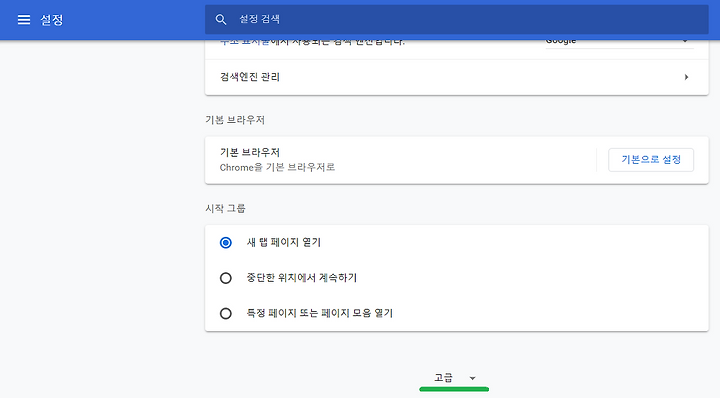The height and width of the screenshot is (398, 720).
Task: Click the down arrow next to 고급
Action: (472, 378)
